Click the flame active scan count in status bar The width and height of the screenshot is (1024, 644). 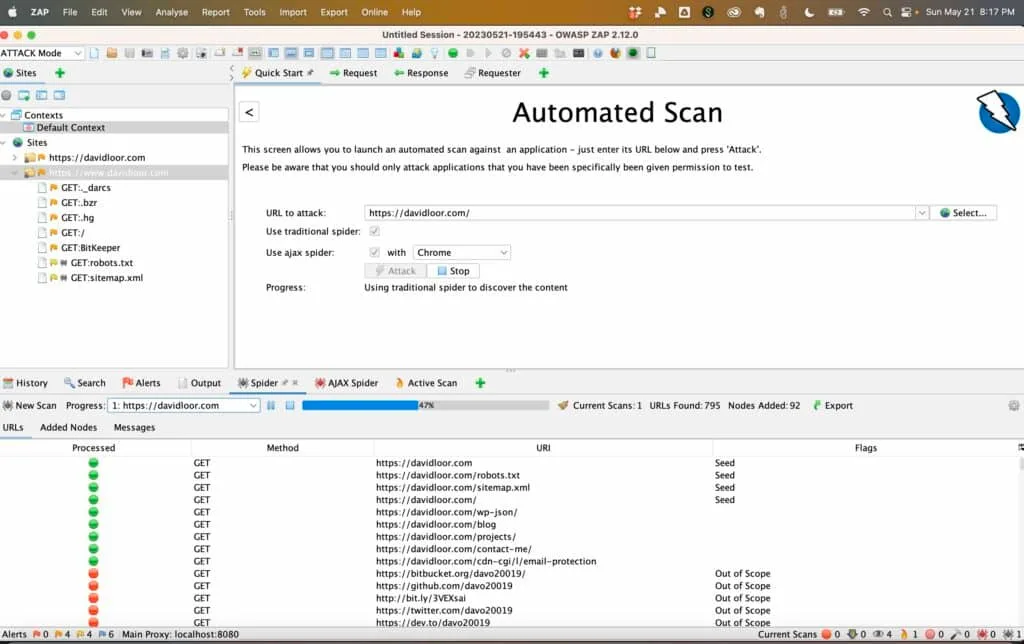pos(908,634)
